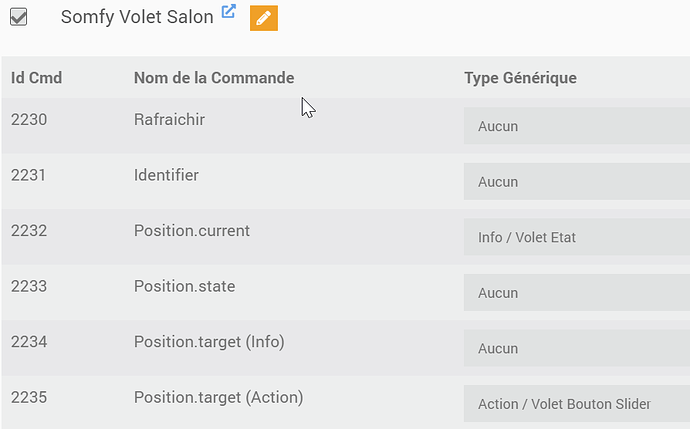Select the Position.target (Info) command name
The width and height of the screenshot is (690, 429).
tap(209, 342)
